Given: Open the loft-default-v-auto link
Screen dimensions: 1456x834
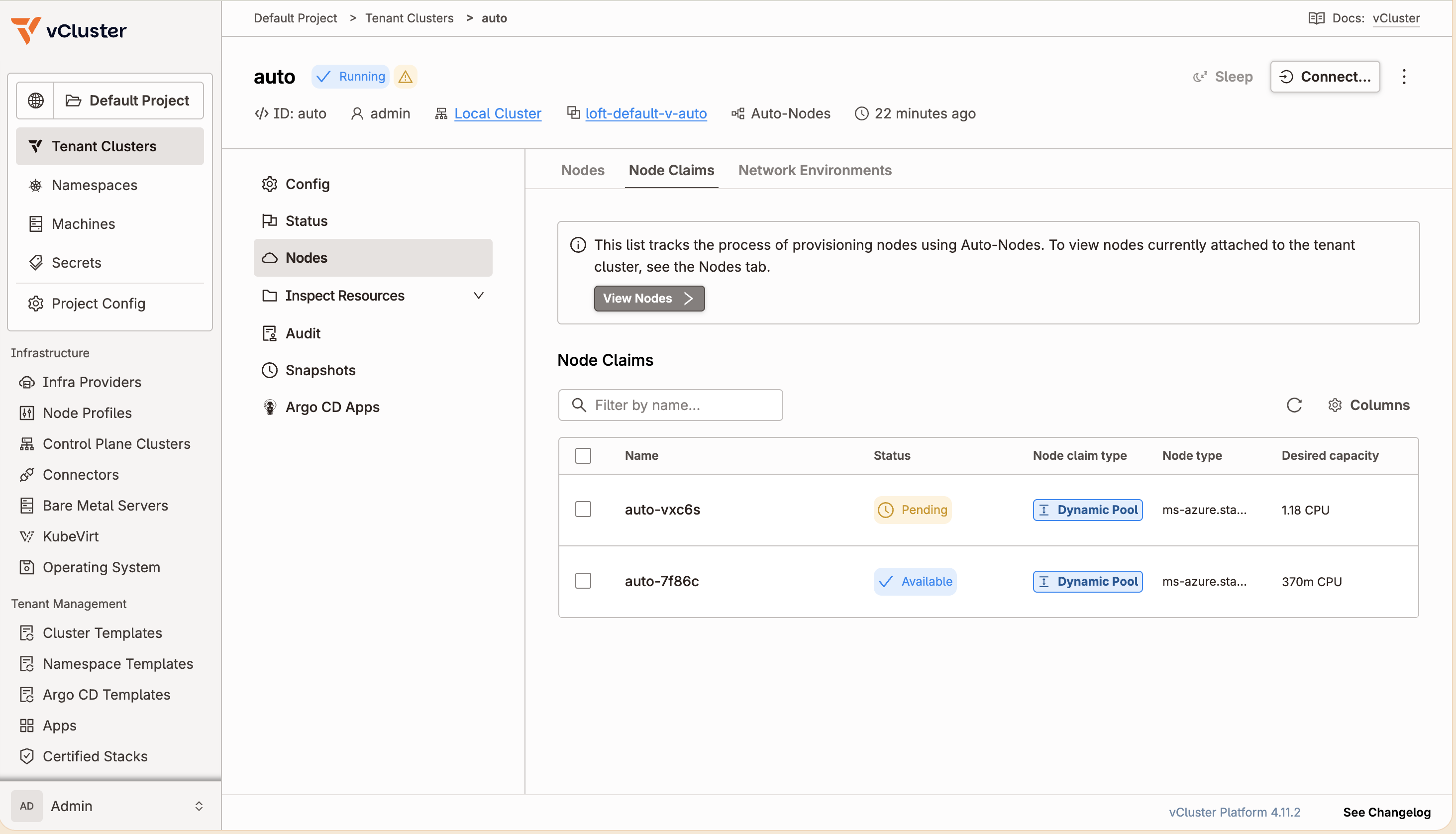Looking at the screenshot, I should point(645,113).
